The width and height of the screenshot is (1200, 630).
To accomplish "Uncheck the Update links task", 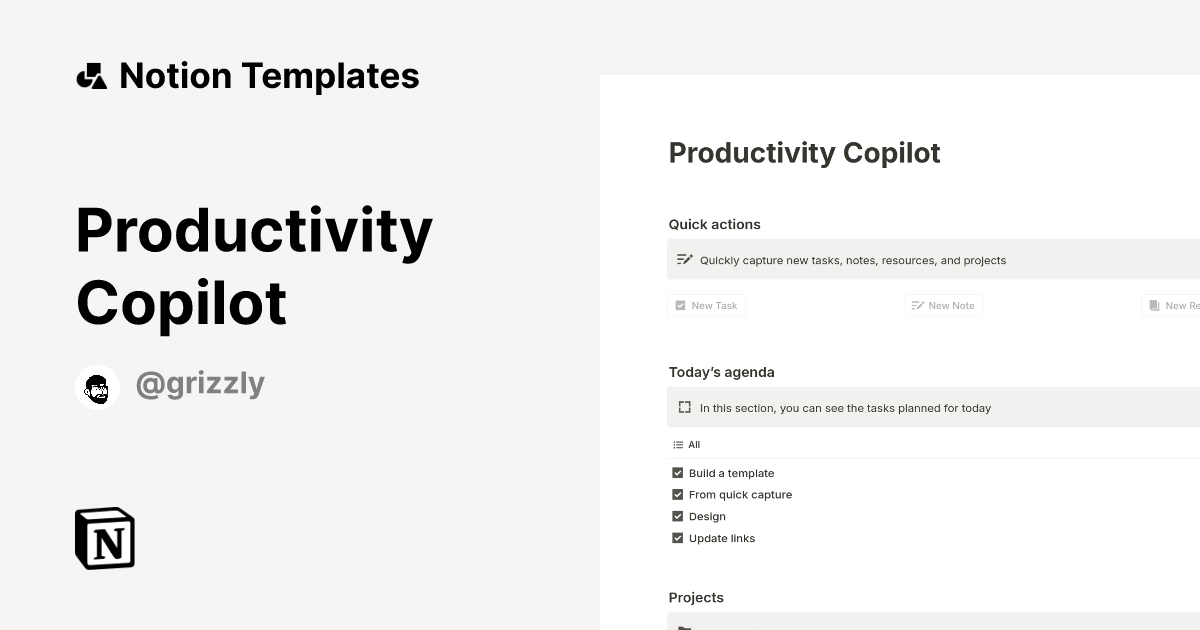I will [677, 538].
